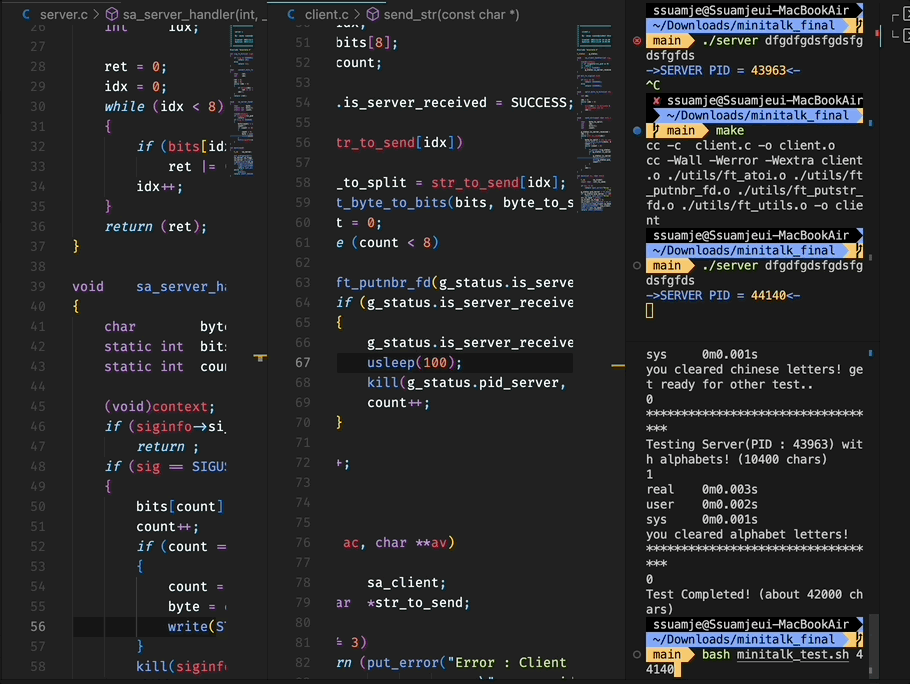Image resolution: width=910 pixels, height=684 pixels.
Task: Click 'count++;' on client.c line 69
Action: (x=399, y=403)
